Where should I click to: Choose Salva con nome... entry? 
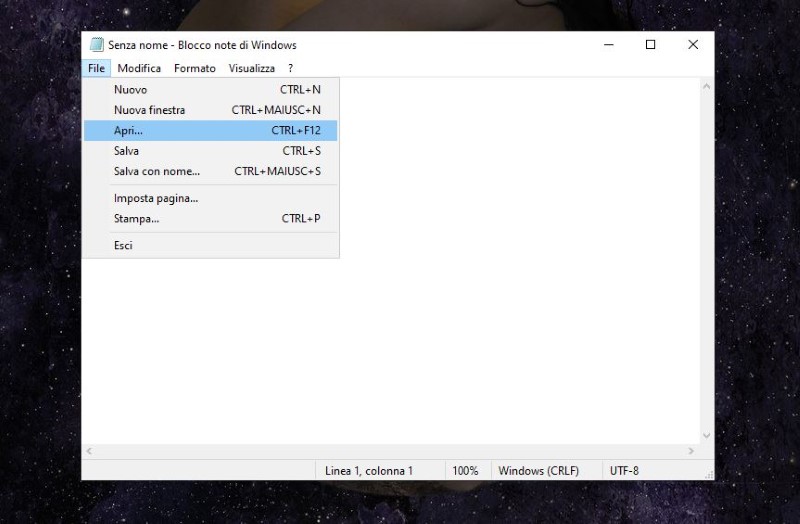[x=156, y=171]
